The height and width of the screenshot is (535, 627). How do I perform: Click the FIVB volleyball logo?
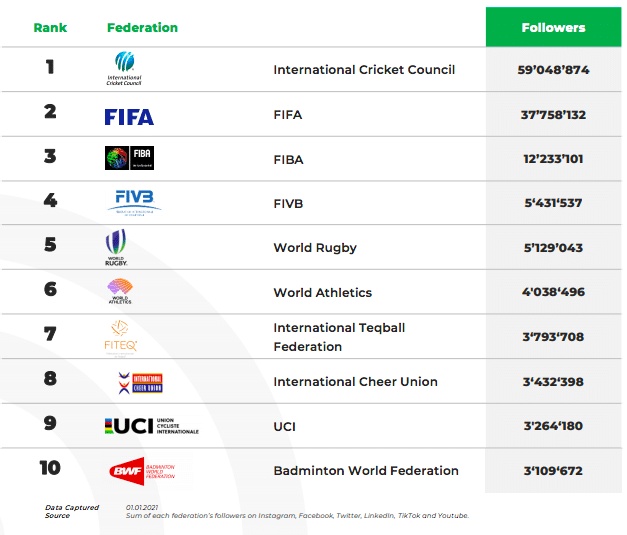(134, 203)
